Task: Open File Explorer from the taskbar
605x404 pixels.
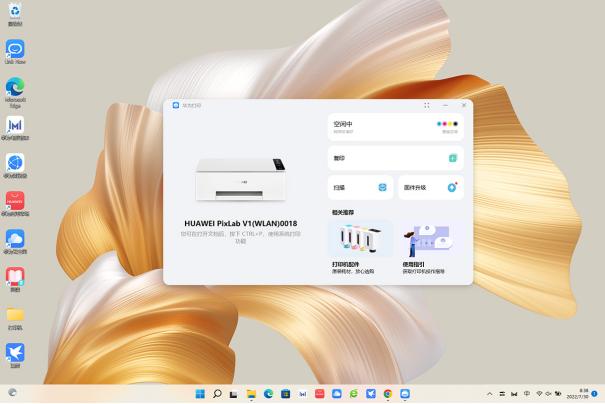Action: (x=251, y=394)
